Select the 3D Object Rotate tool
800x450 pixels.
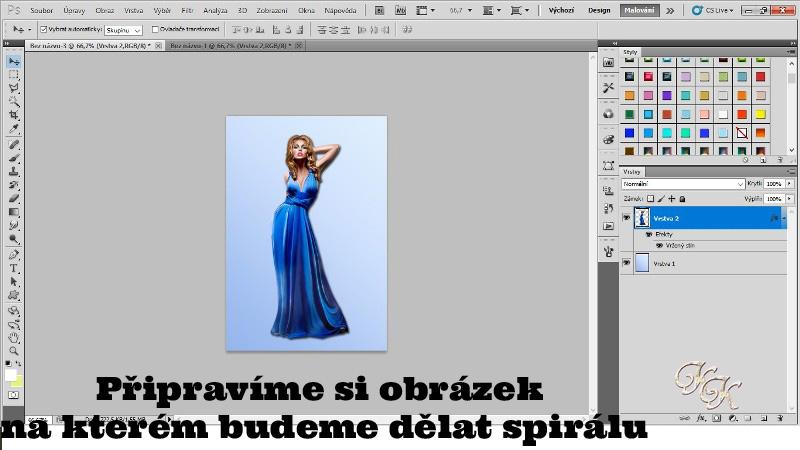[x=14, y=311]
